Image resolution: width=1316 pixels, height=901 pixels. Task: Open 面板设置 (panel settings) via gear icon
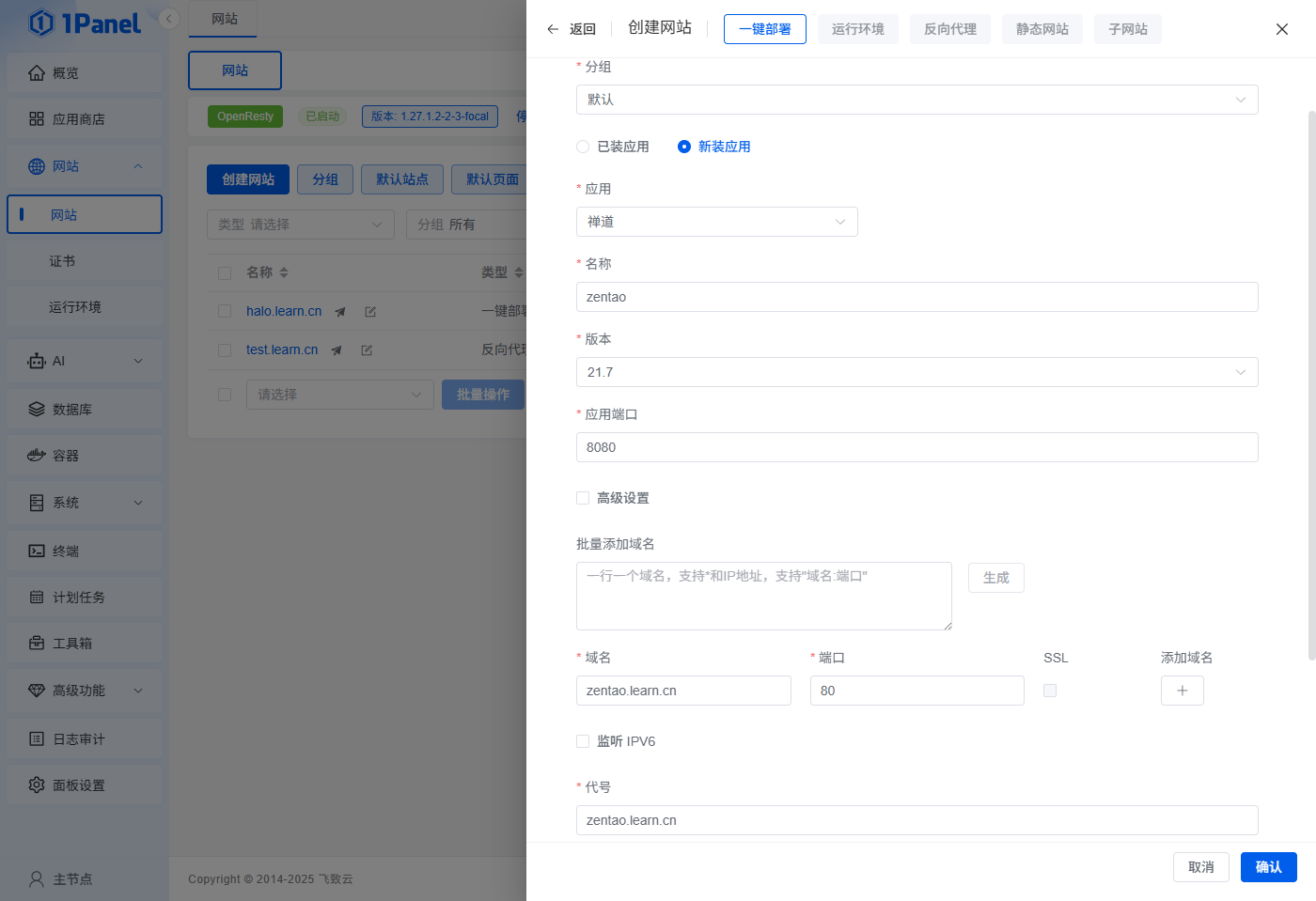pyautogui.click(x=38, y=784)
